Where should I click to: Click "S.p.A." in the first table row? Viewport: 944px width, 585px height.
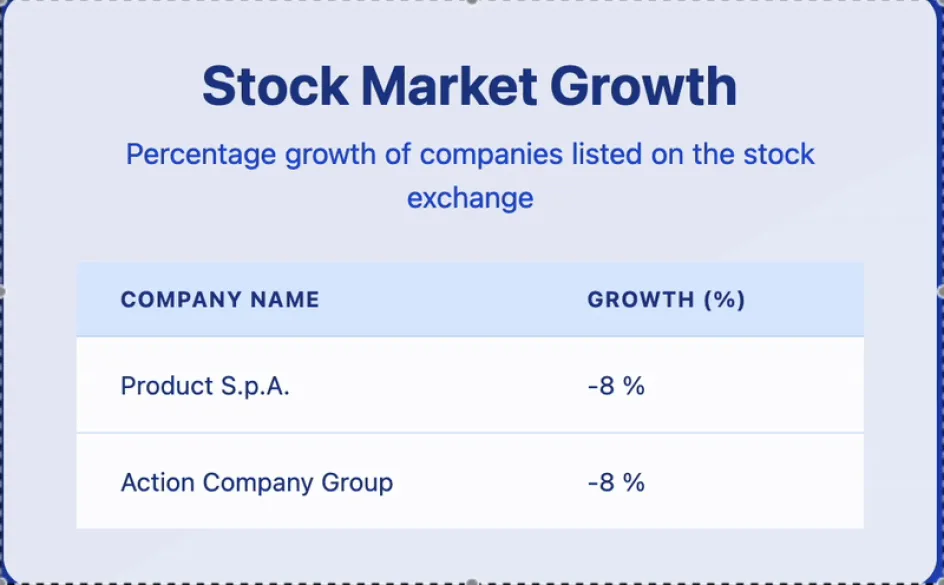click(x=255, y=386)
